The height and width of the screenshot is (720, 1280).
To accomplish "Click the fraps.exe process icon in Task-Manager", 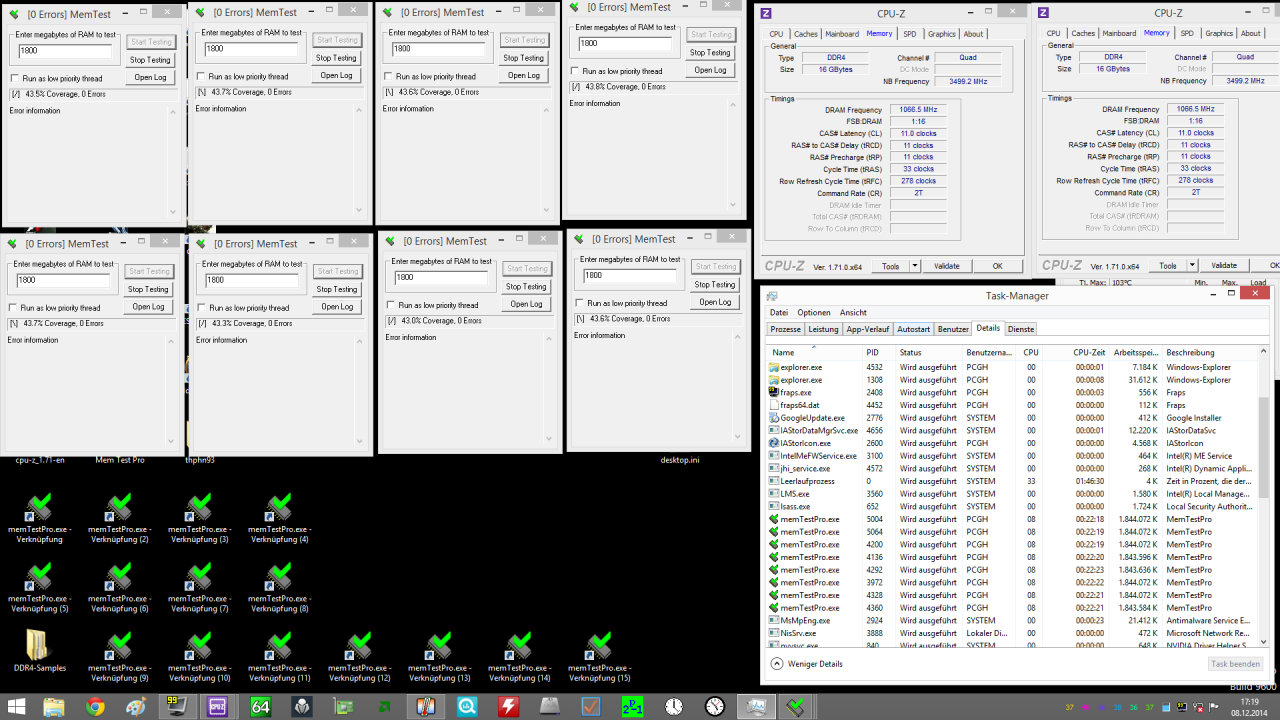I will [773, 392].
